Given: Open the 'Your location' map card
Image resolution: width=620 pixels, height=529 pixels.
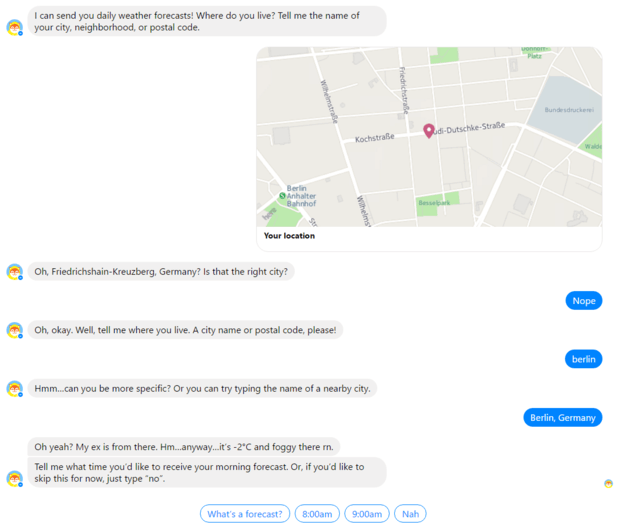Looking at the screenshot, I should (429, 149).
